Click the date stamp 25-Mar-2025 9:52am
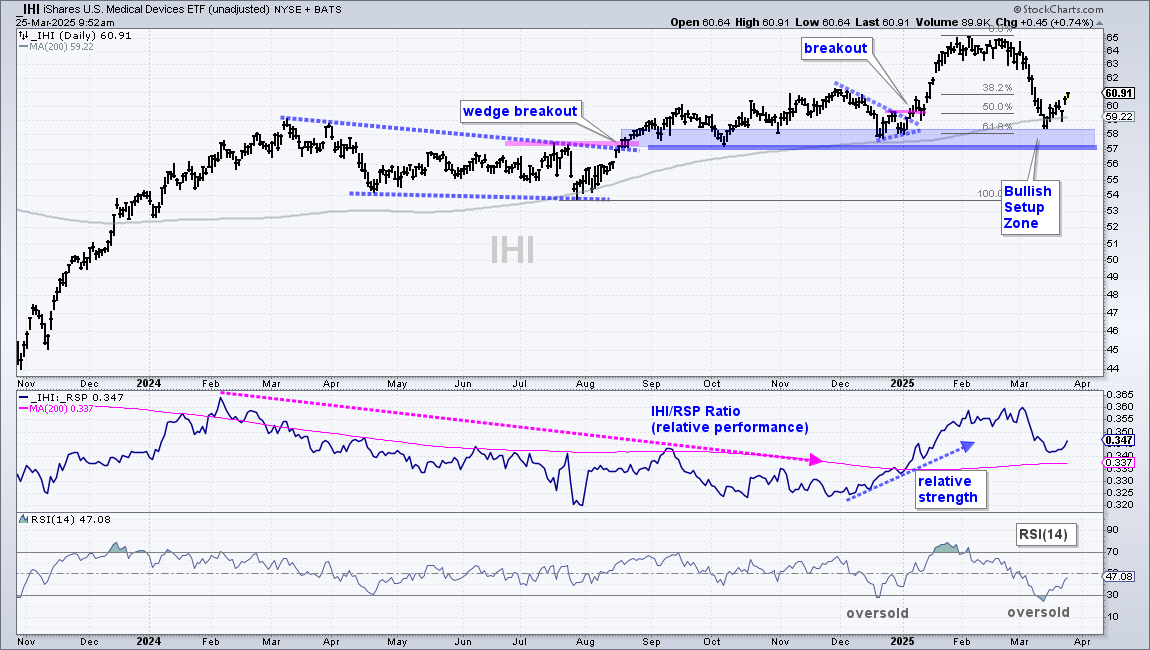Image resolution: width=1150 pixels, height=650 pixels. coord(65,23)
